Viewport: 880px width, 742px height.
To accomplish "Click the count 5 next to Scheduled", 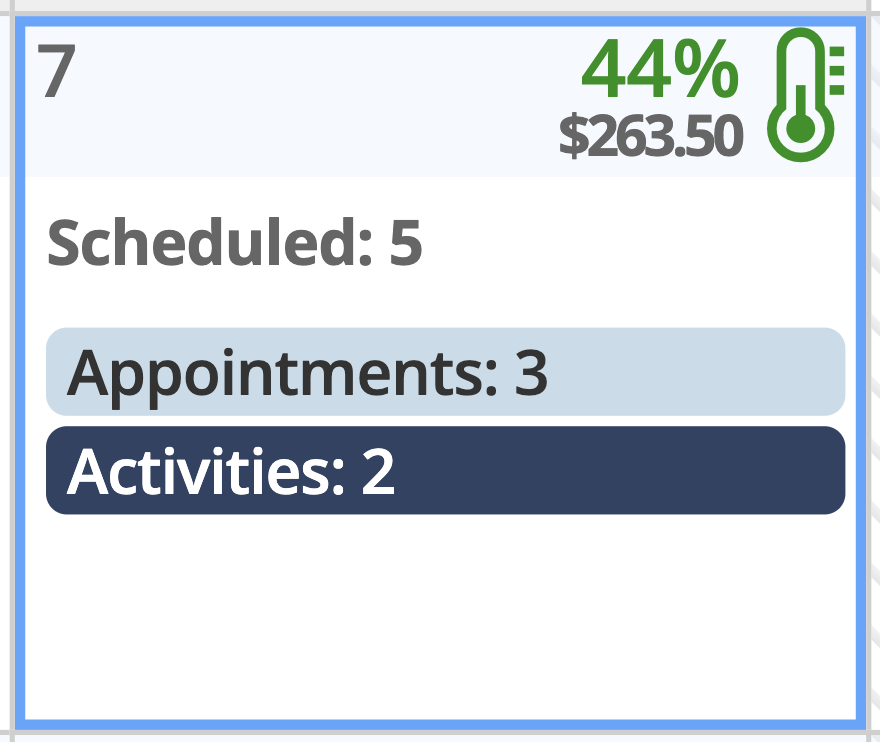I will coord(405,244).
